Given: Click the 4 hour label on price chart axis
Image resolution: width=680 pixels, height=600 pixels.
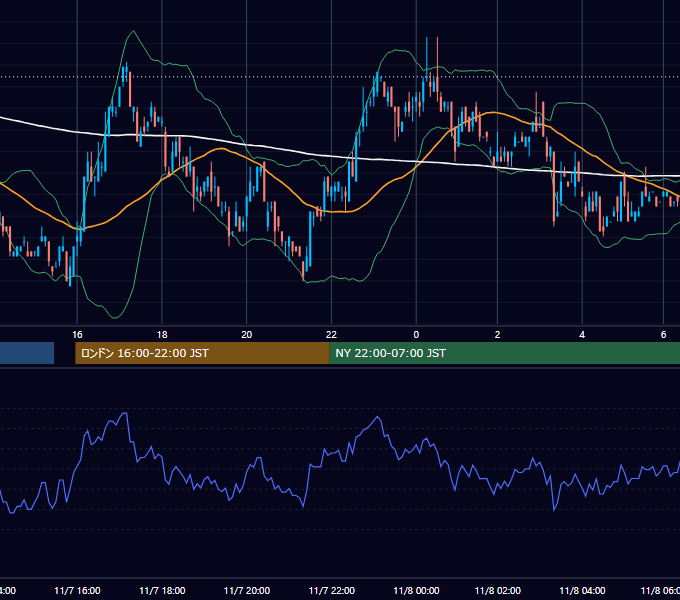Looking at the screenshot, I should tap(582, 335).
